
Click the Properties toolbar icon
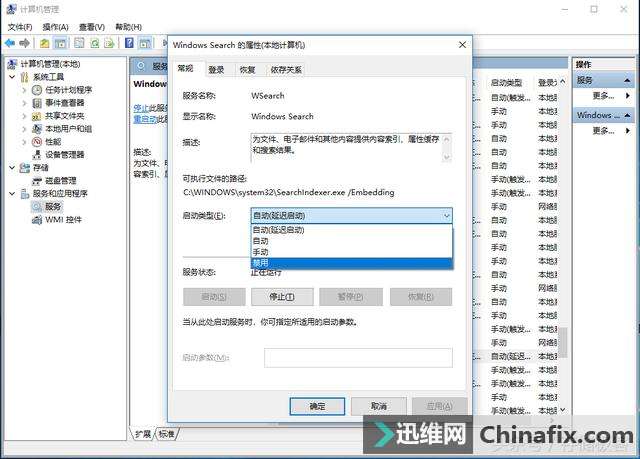(79, 43)
